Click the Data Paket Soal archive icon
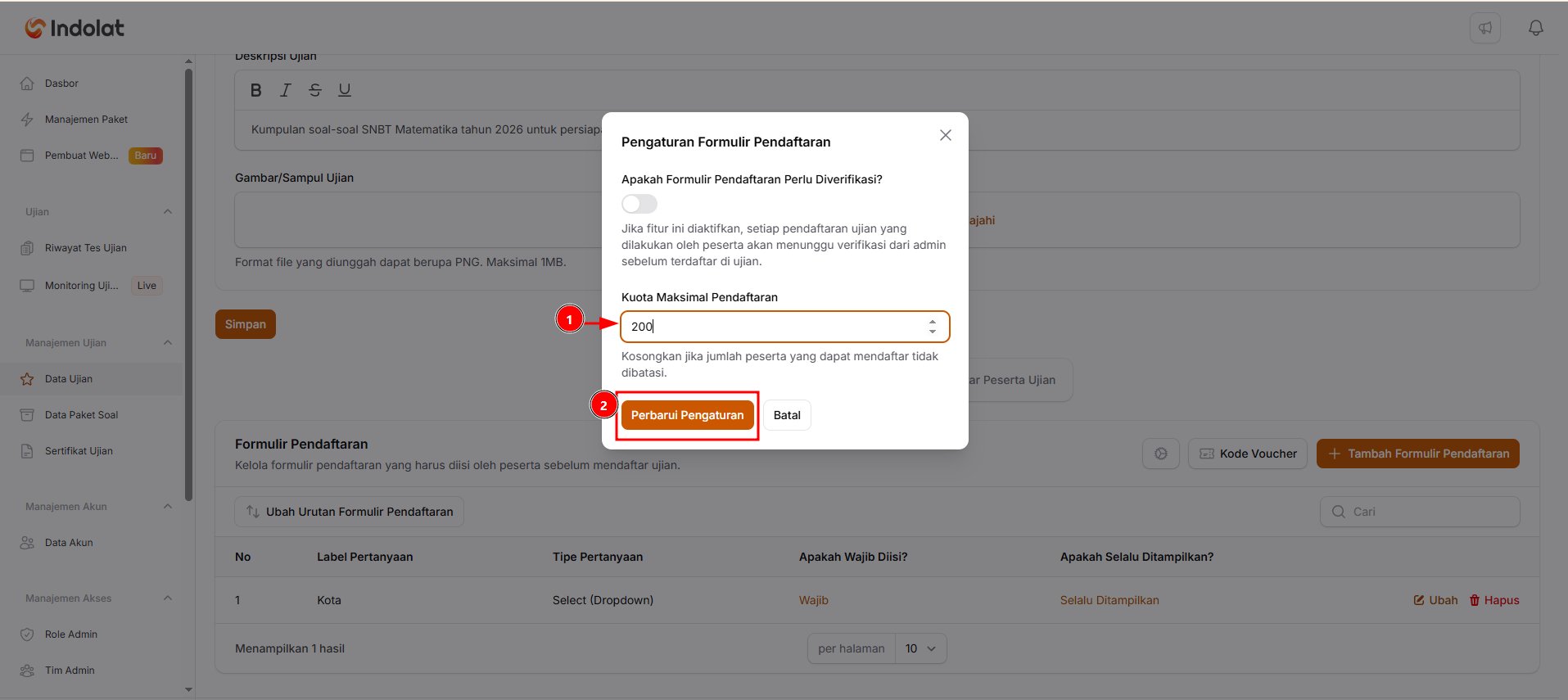Viewport: 1568px width, 700px height. click(x=27, y=415)
